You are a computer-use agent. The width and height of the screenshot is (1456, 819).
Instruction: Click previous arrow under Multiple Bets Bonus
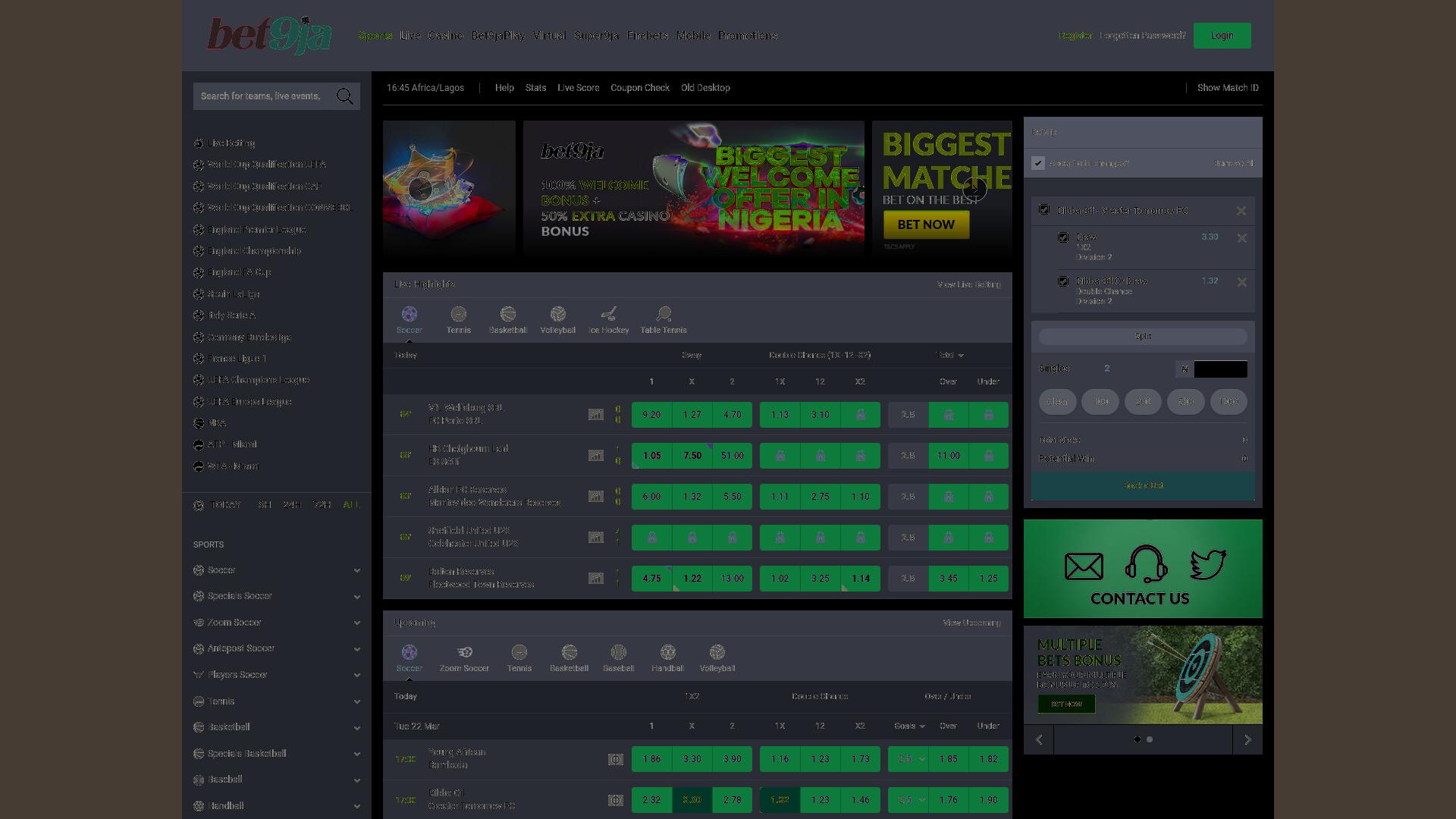[1039, 739]
